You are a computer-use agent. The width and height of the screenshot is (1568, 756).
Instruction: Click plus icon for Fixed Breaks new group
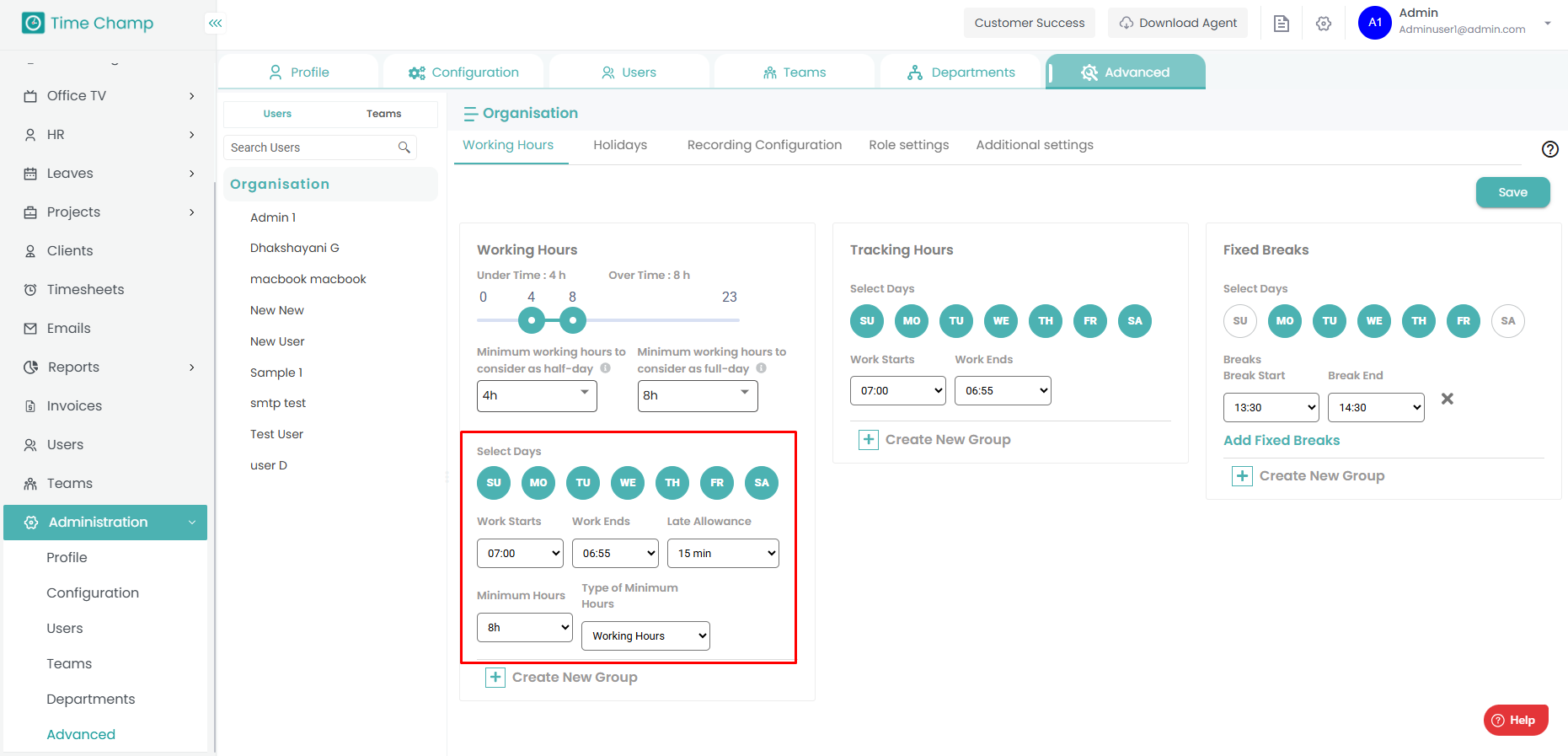[1242, 476]
